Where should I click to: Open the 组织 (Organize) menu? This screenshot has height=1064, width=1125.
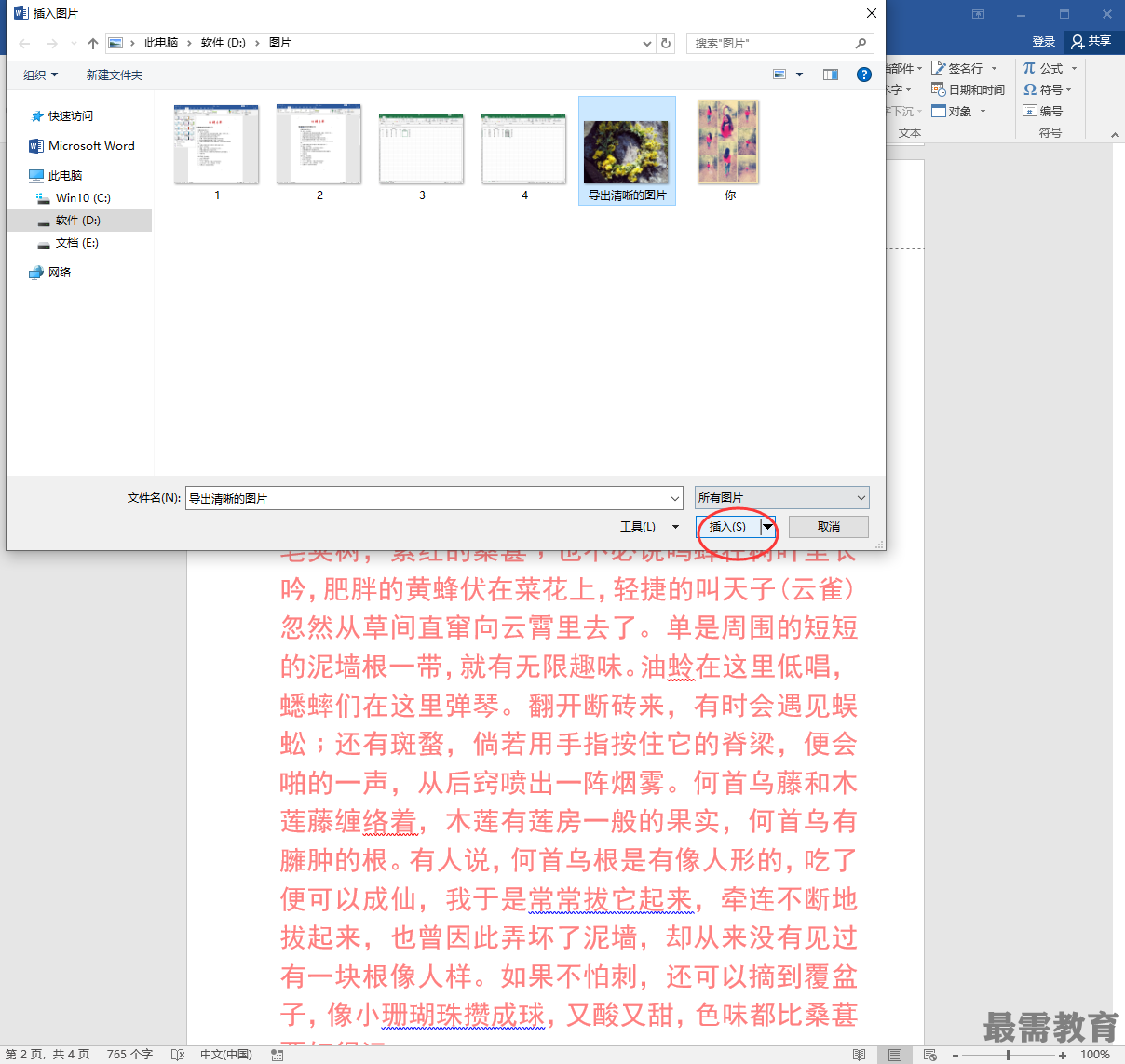pos(40,74)
